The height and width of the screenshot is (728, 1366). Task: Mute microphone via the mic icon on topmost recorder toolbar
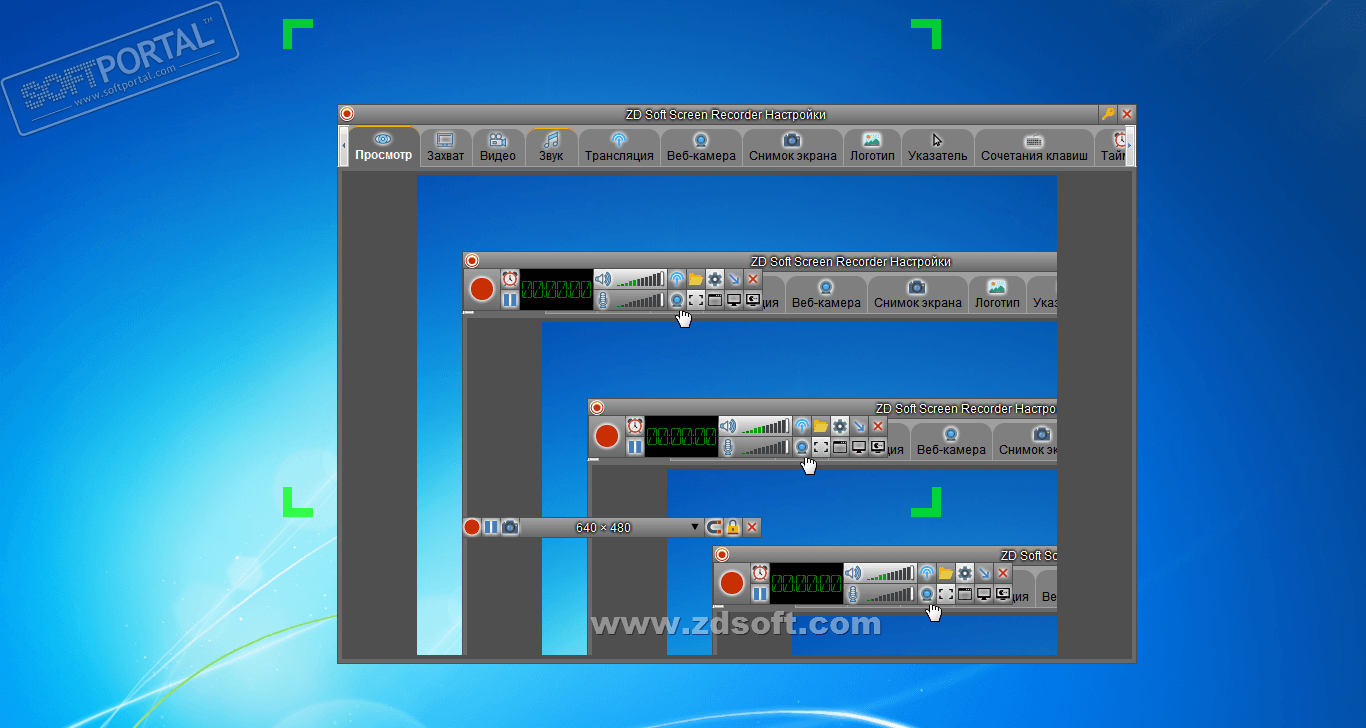(x=602, y=299)
